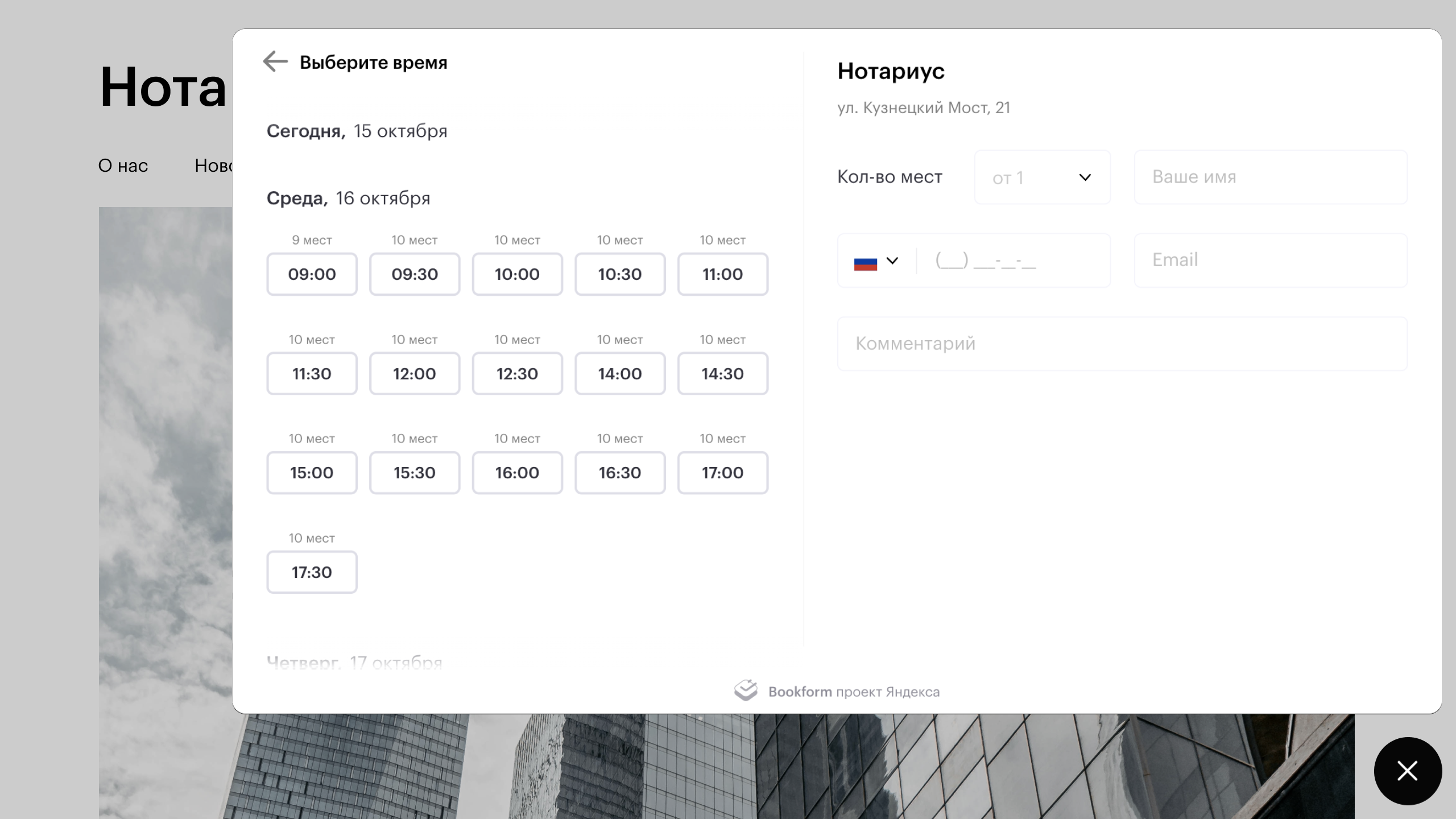Click the Bookform logo icon
1456x819 pixels.
click(746, 690)
